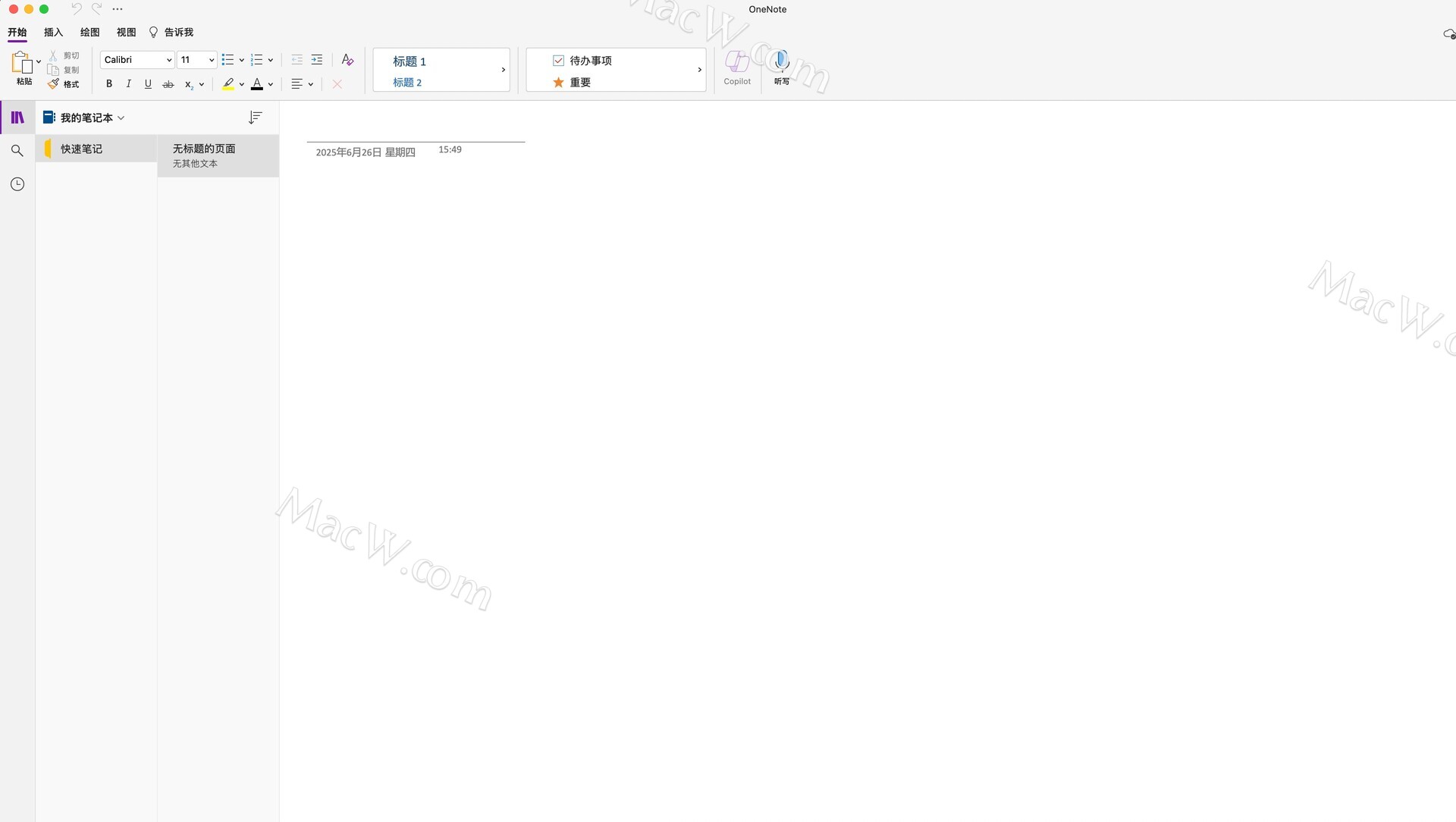The image size is (1456, 822).
Task: Open the Calibri font name dropdown
Action: click(137, 60)
